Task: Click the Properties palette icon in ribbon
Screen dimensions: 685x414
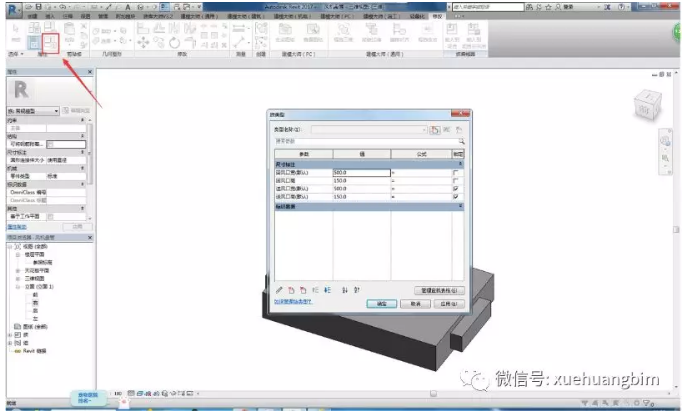Action: [x=34, y=43]
